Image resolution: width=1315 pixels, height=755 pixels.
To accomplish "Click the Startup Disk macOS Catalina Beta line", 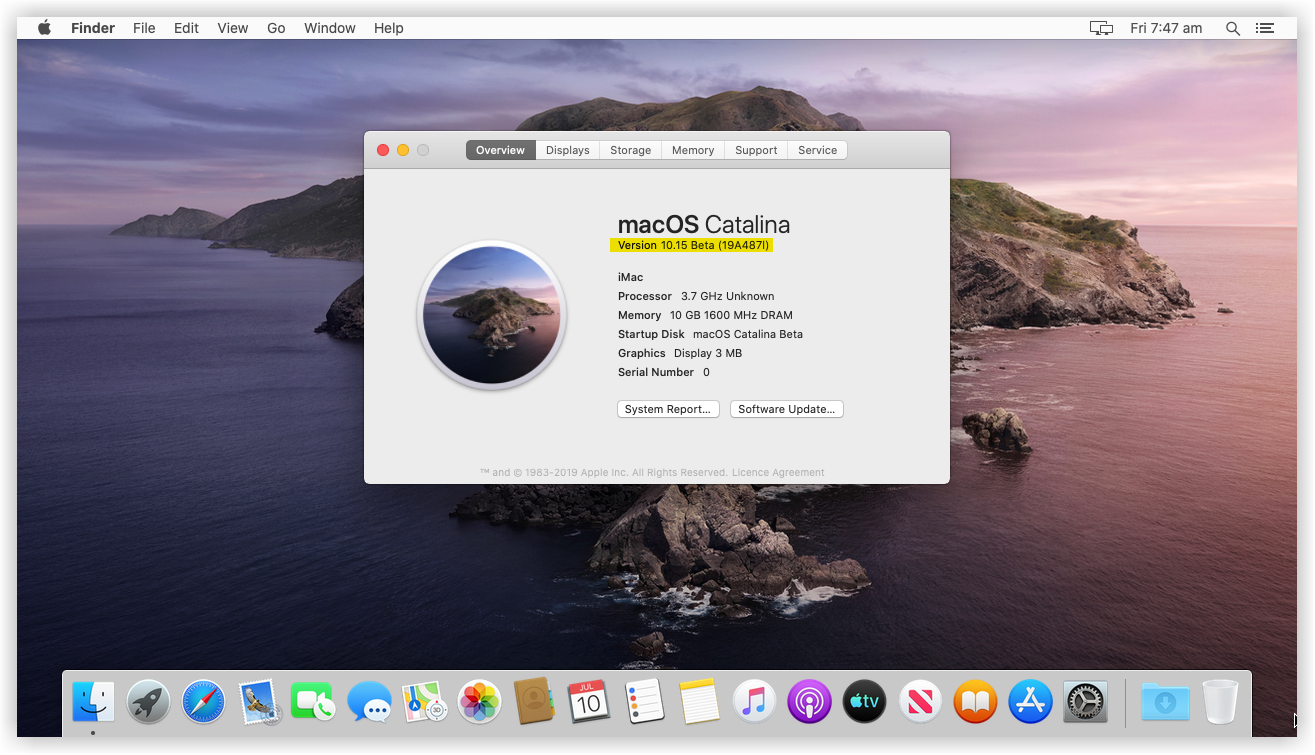I will (710, 334).
